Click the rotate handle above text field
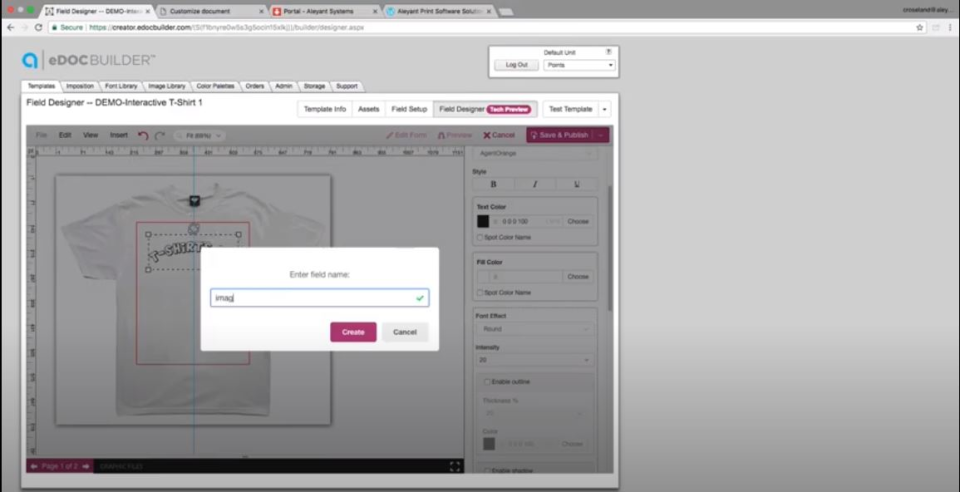The image size is (960, 492). (193, 228)
